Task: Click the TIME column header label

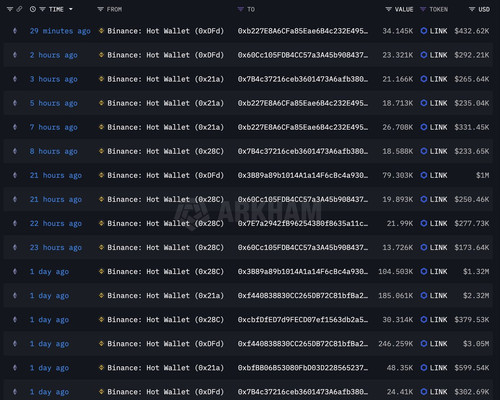Action: tap(56, 9)
